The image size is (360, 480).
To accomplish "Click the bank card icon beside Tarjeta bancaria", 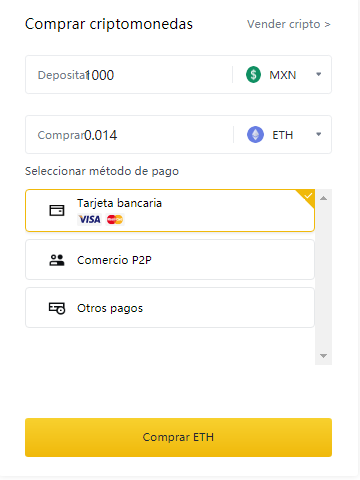I will [57, 210].
